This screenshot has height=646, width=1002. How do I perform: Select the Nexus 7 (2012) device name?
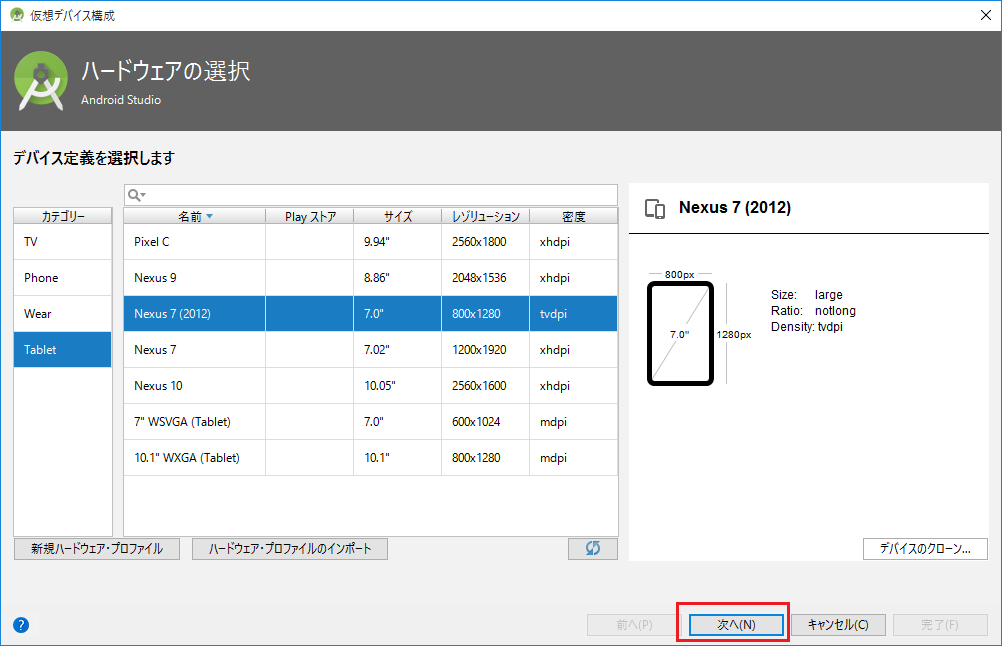coord(173,314)
